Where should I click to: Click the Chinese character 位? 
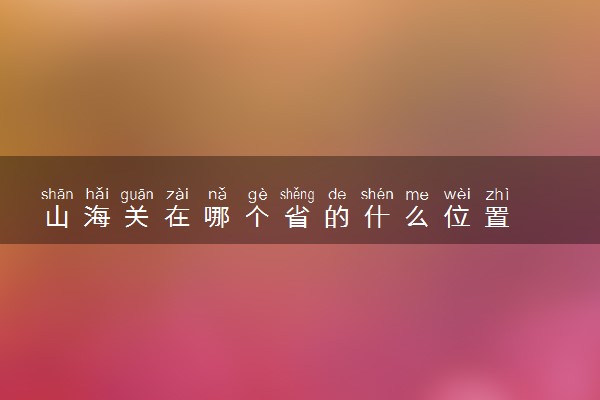point(457,217)
